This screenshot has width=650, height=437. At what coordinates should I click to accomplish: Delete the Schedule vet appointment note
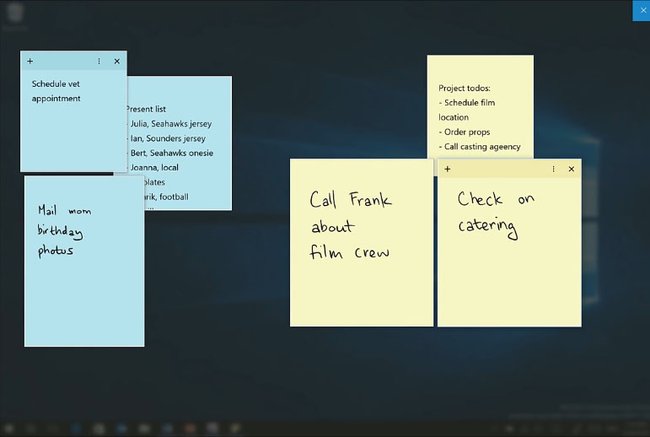click(x=117, y=61)
